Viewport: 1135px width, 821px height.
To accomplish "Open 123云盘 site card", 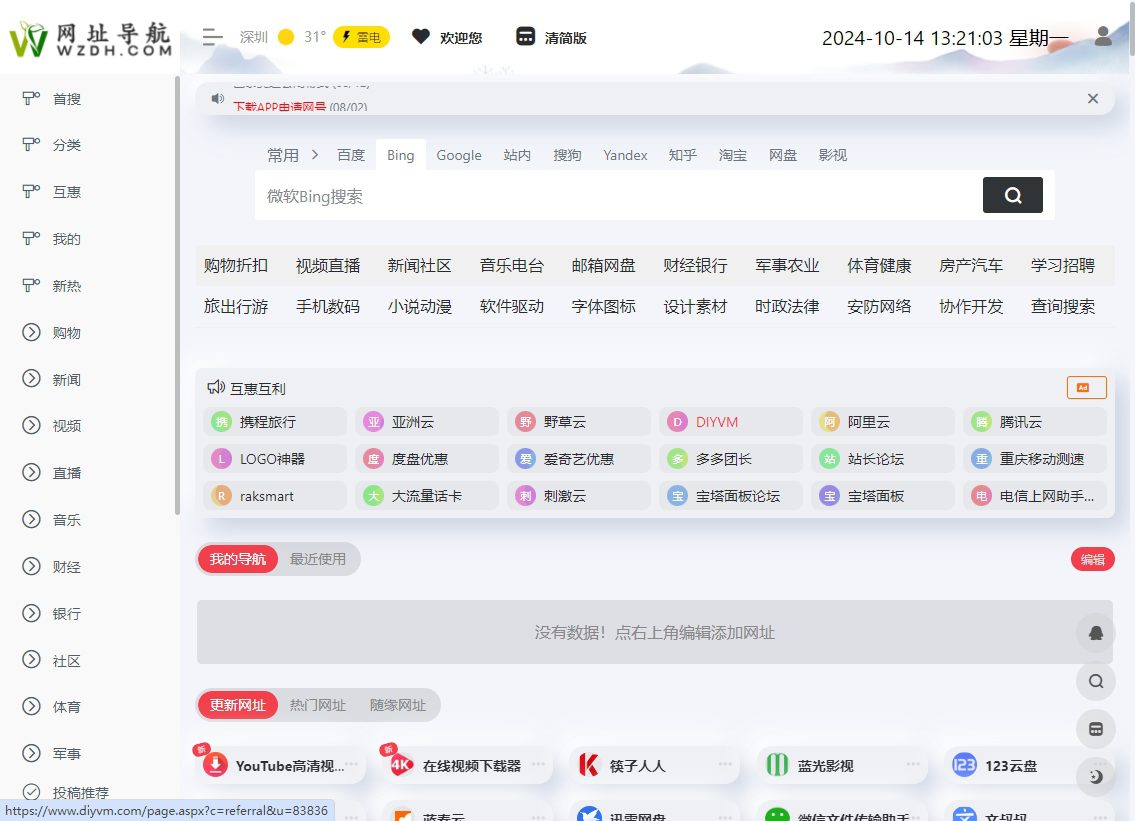I will point(1013,765).
